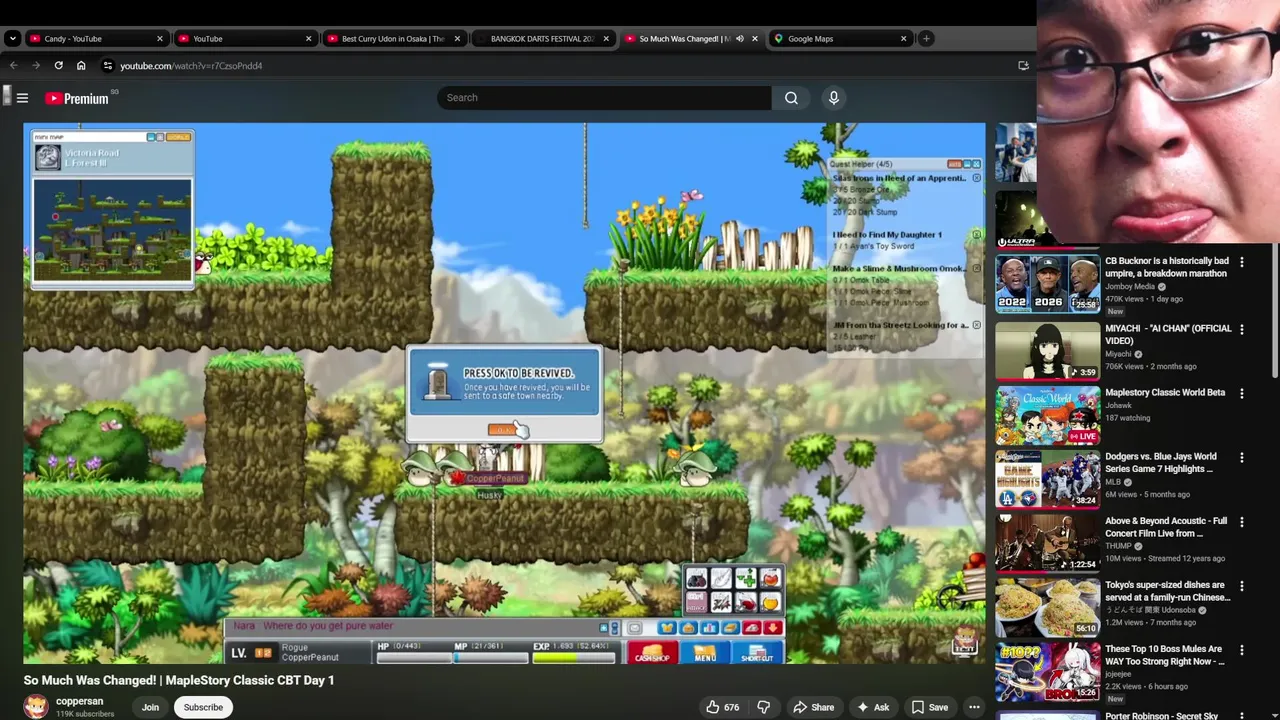Open a new tab with the plus icon
This screenshot has width=1280, height=720.
pyautogui.click(x=926, y=39)
